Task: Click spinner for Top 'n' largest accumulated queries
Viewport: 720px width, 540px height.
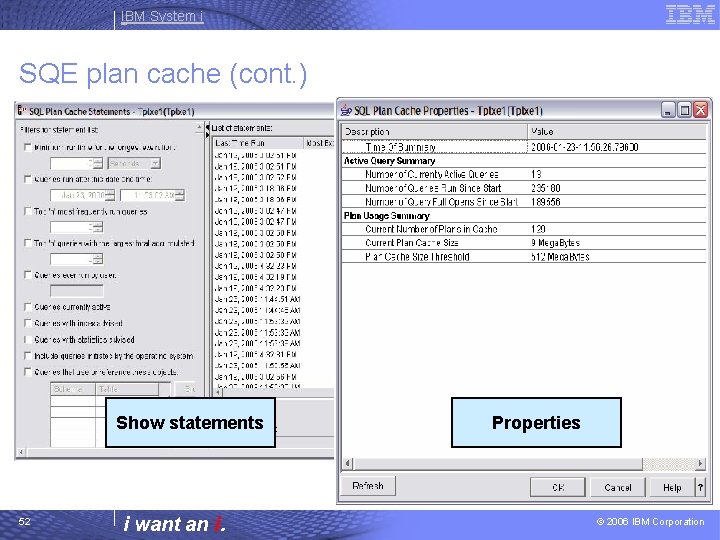Action: (98, 259)
